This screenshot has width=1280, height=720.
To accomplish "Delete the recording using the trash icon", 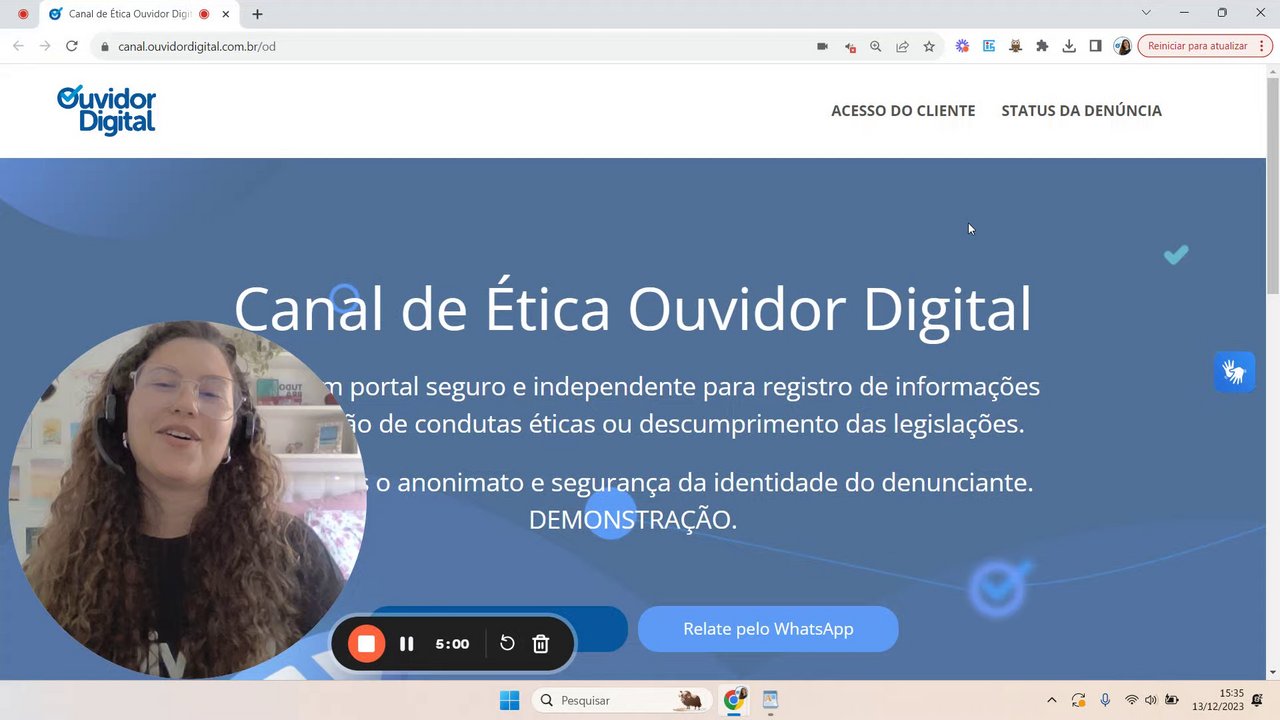I will [541, 644].
